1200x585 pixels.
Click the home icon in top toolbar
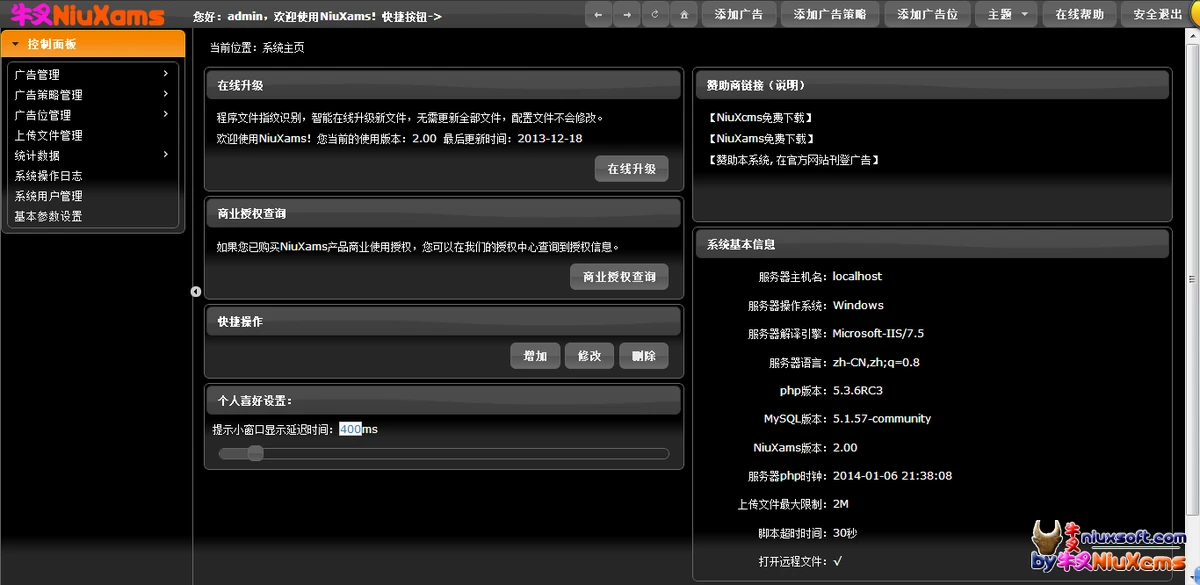pyautogui.click(x=683, y=14)
